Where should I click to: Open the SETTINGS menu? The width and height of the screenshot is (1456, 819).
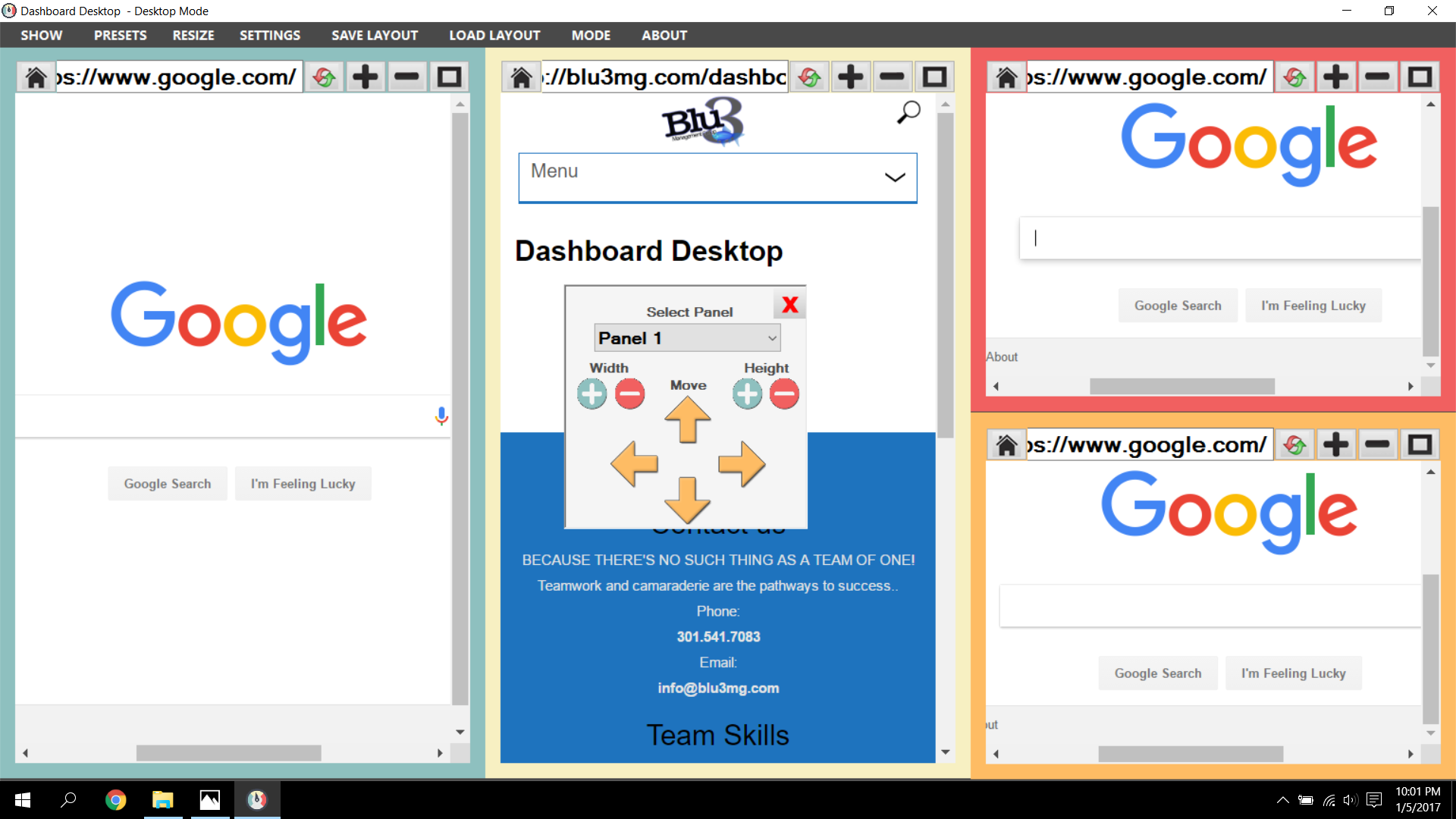point(270,36)
